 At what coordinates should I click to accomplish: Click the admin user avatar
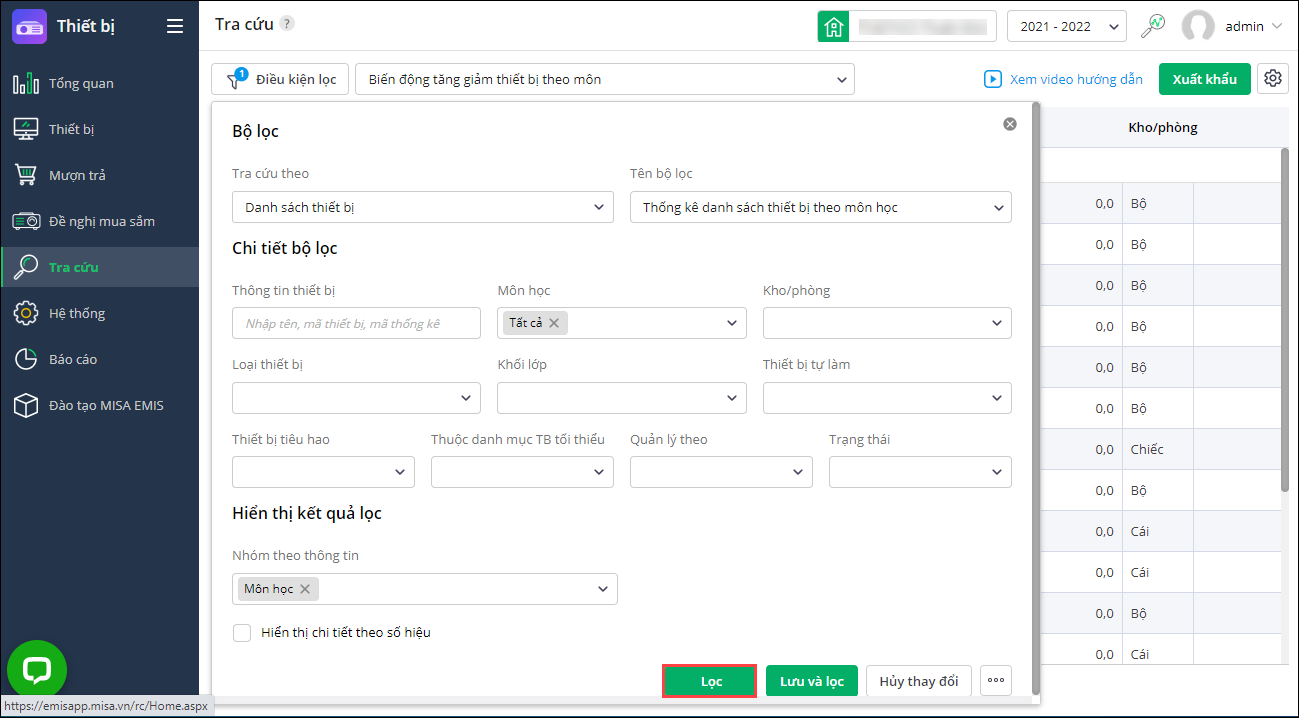(x=1198, y=26)
